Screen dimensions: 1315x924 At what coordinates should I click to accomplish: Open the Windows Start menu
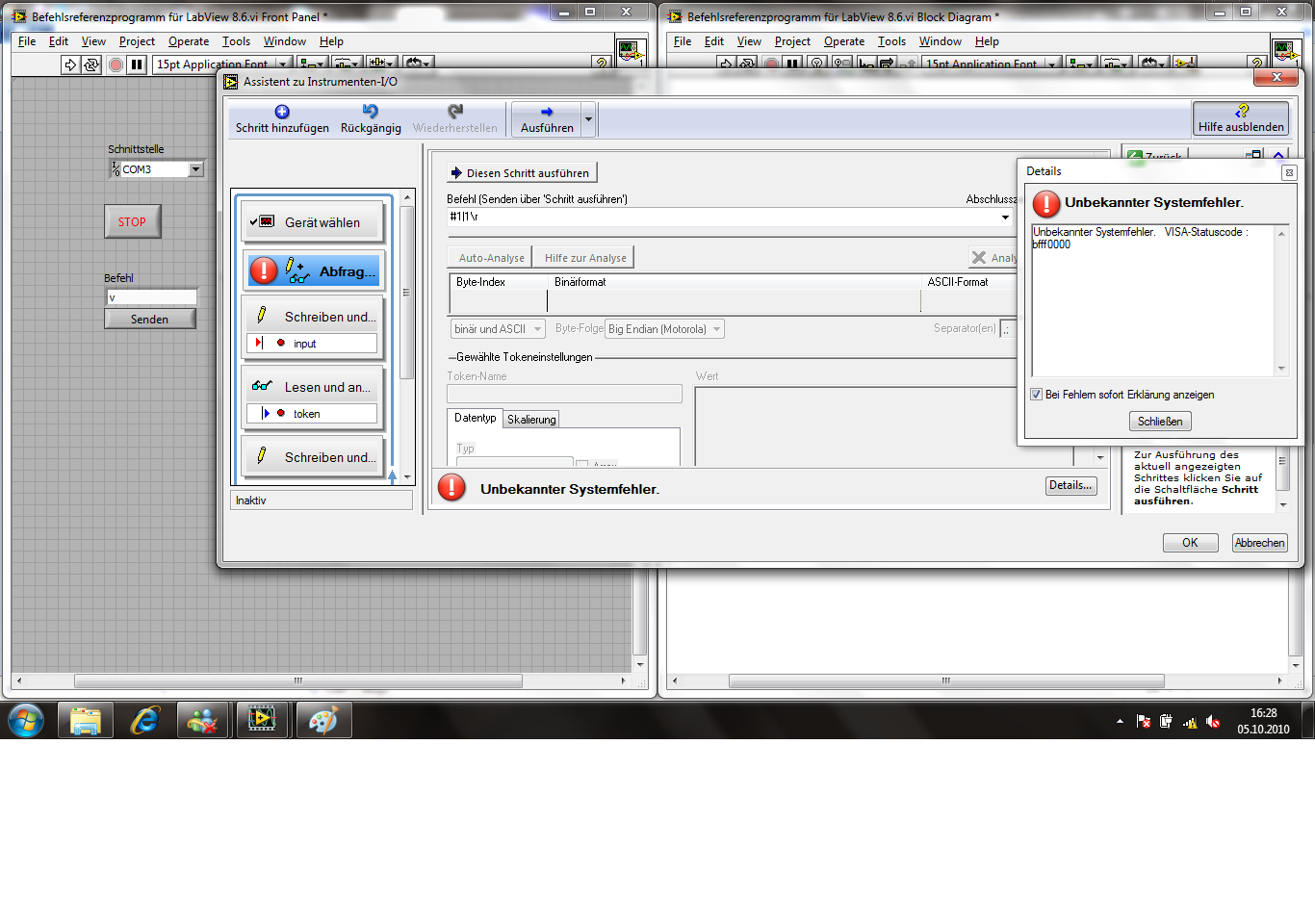point(26,720)
